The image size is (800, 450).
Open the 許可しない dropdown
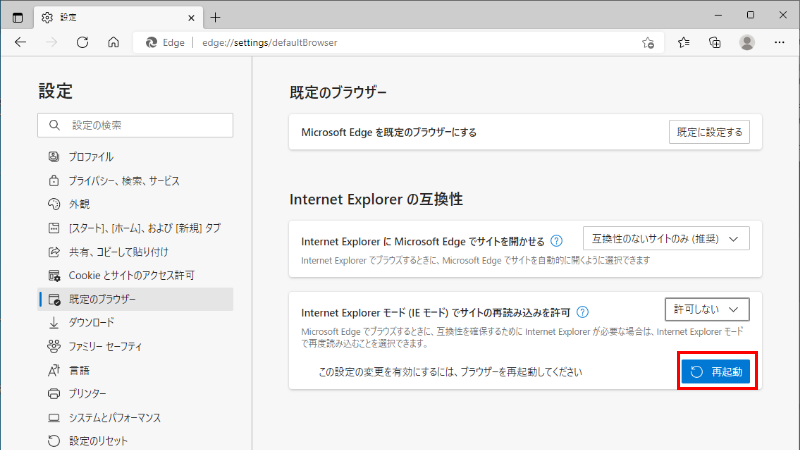click(x=707, y=309)
